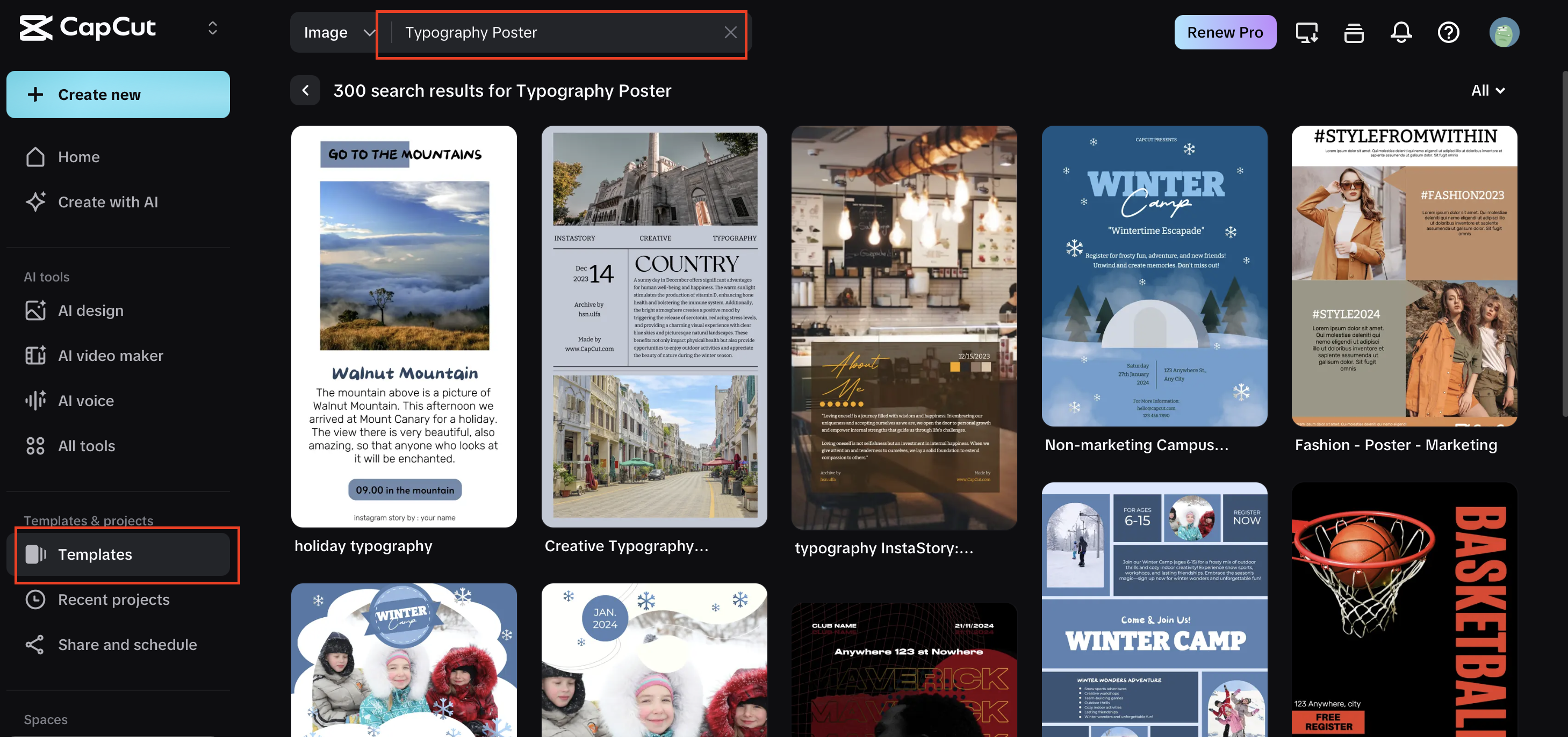Go to Home

point(78,156)
